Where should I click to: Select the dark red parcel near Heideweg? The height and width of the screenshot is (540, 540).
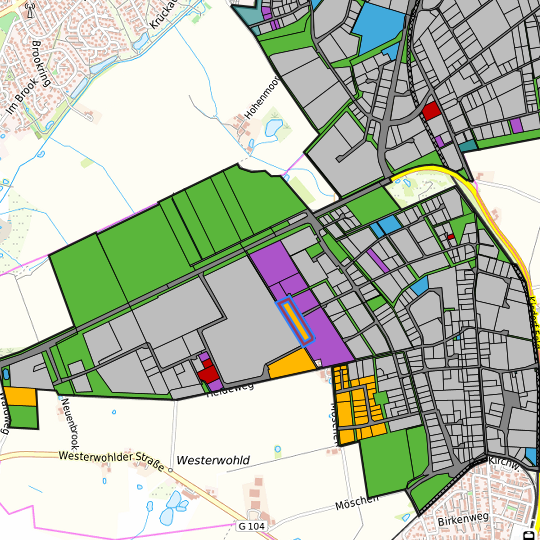[x=209, y=372]
